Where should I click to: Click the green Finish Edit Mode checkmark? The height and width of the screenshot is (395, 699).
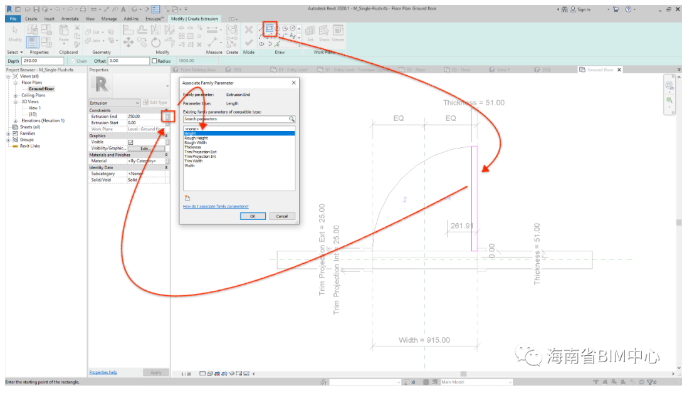249,42
